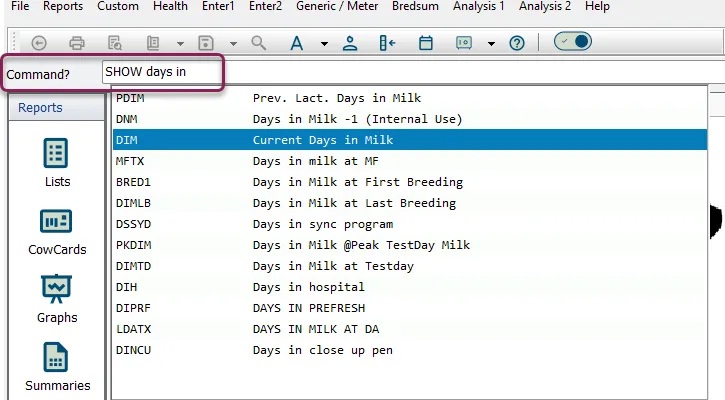Select DINCU Days in close up pen
Image resolution: width=725 pixels, height=400 pixels.
pyautogui.click(x=410, y=350)
